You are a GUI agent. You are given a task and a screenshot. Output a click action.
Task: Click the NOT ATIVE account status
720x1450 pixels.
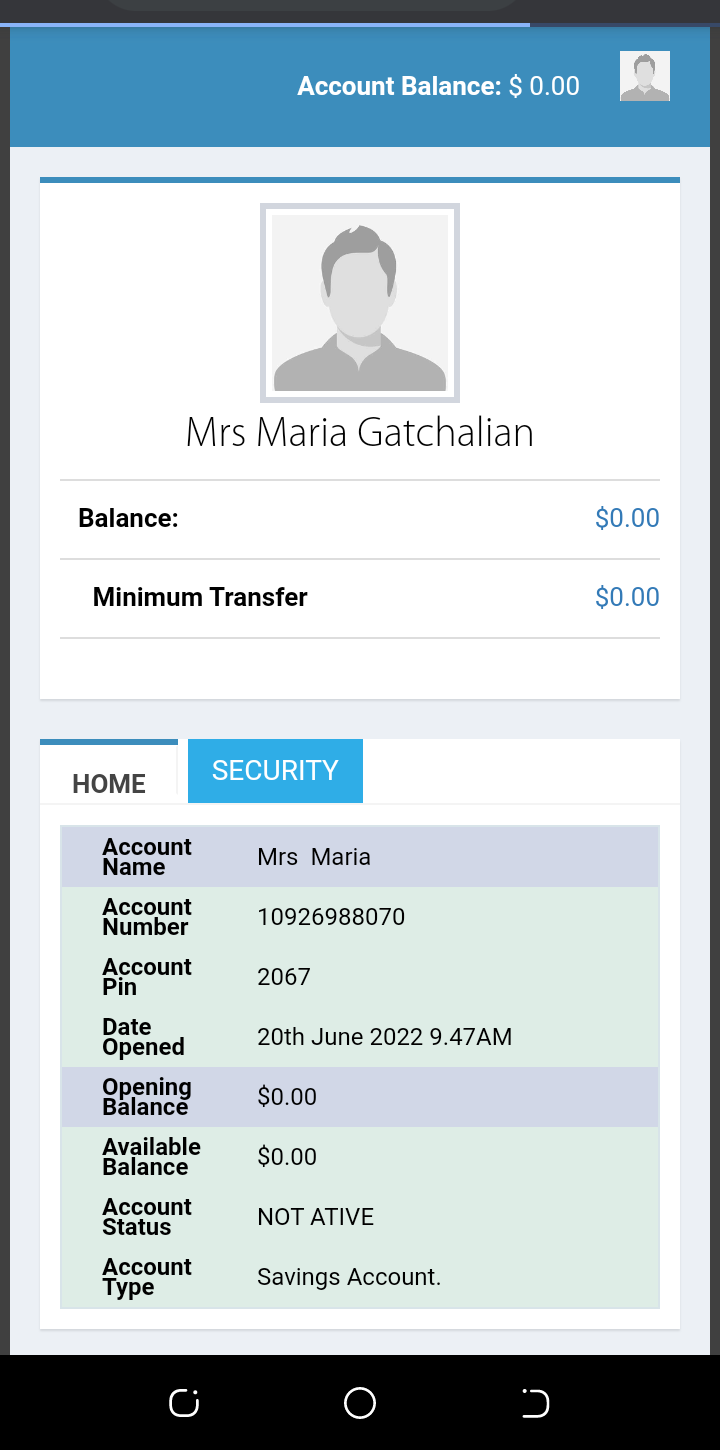click(x=315, y=1217)
